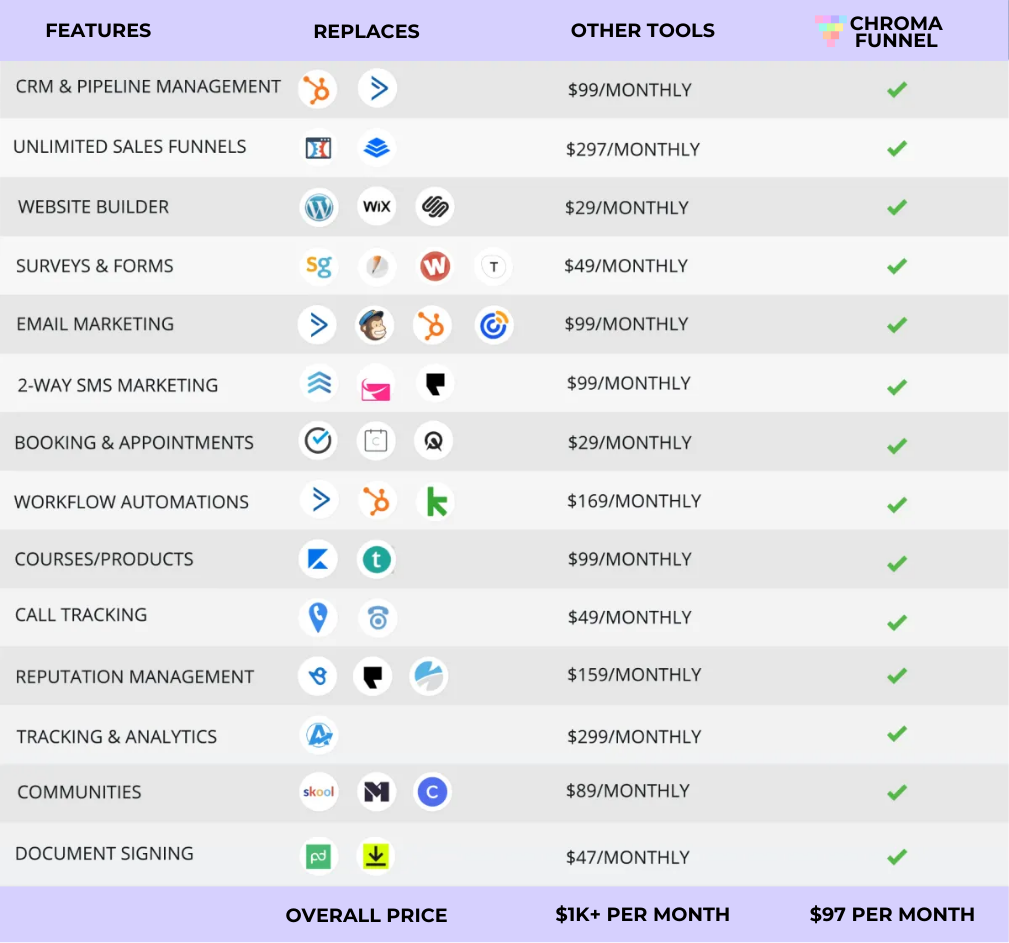The width and height of the screenshot is (1009, 943).
Task: Click the $297/Monthly price text
Action: [633, 149]
